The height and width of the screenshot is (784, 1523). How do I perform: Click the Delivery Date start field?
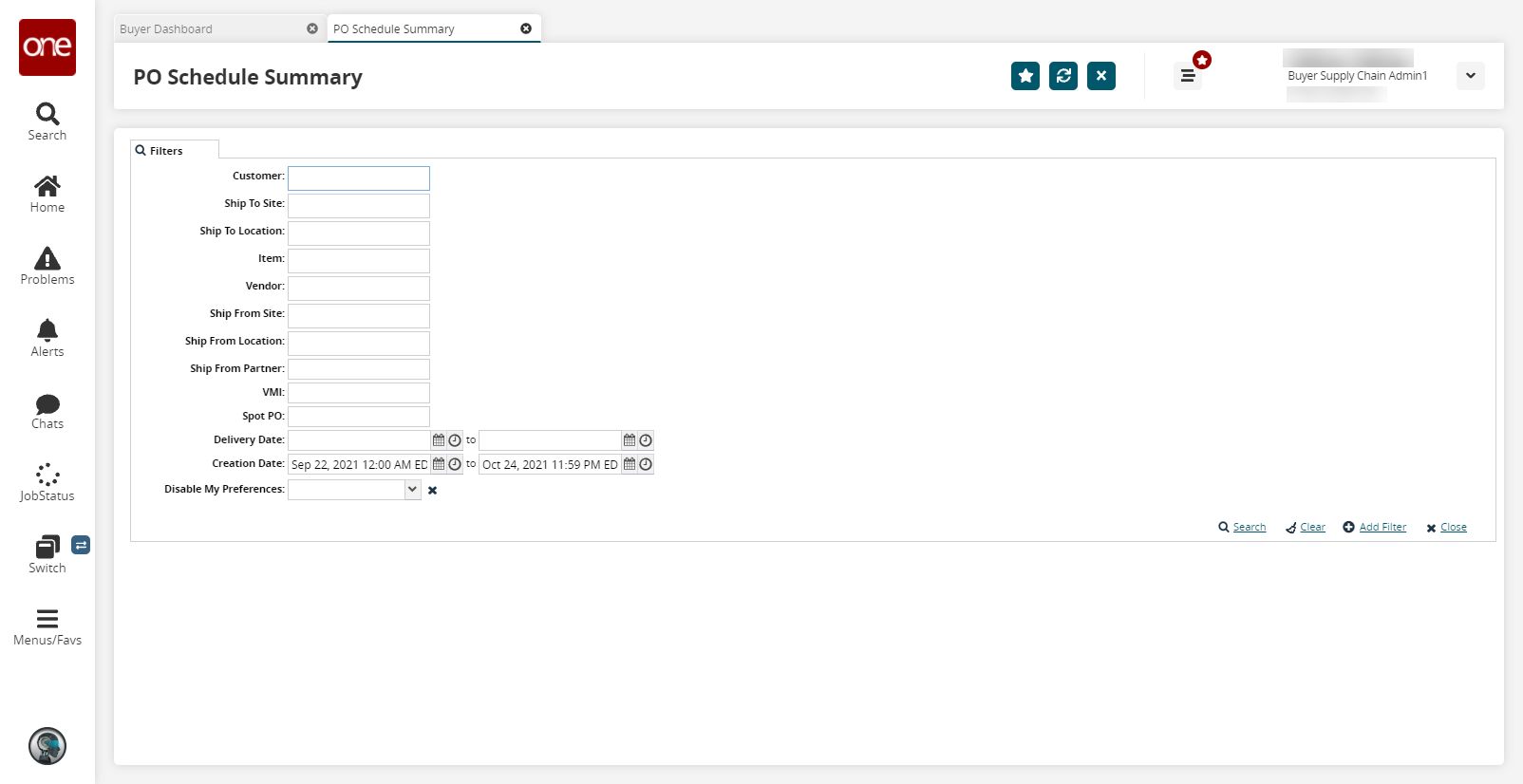(x=359, y=440)
